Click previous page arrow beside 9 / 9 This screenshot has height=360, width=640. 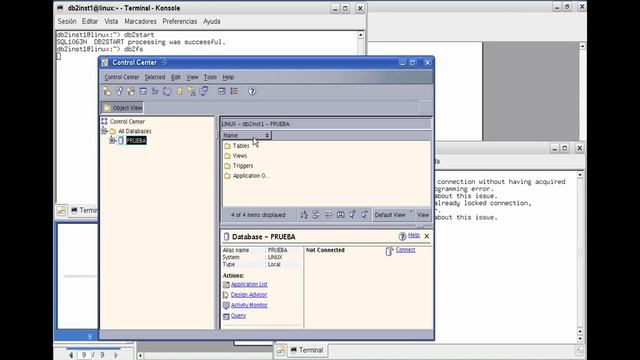(x=71, y=356)
